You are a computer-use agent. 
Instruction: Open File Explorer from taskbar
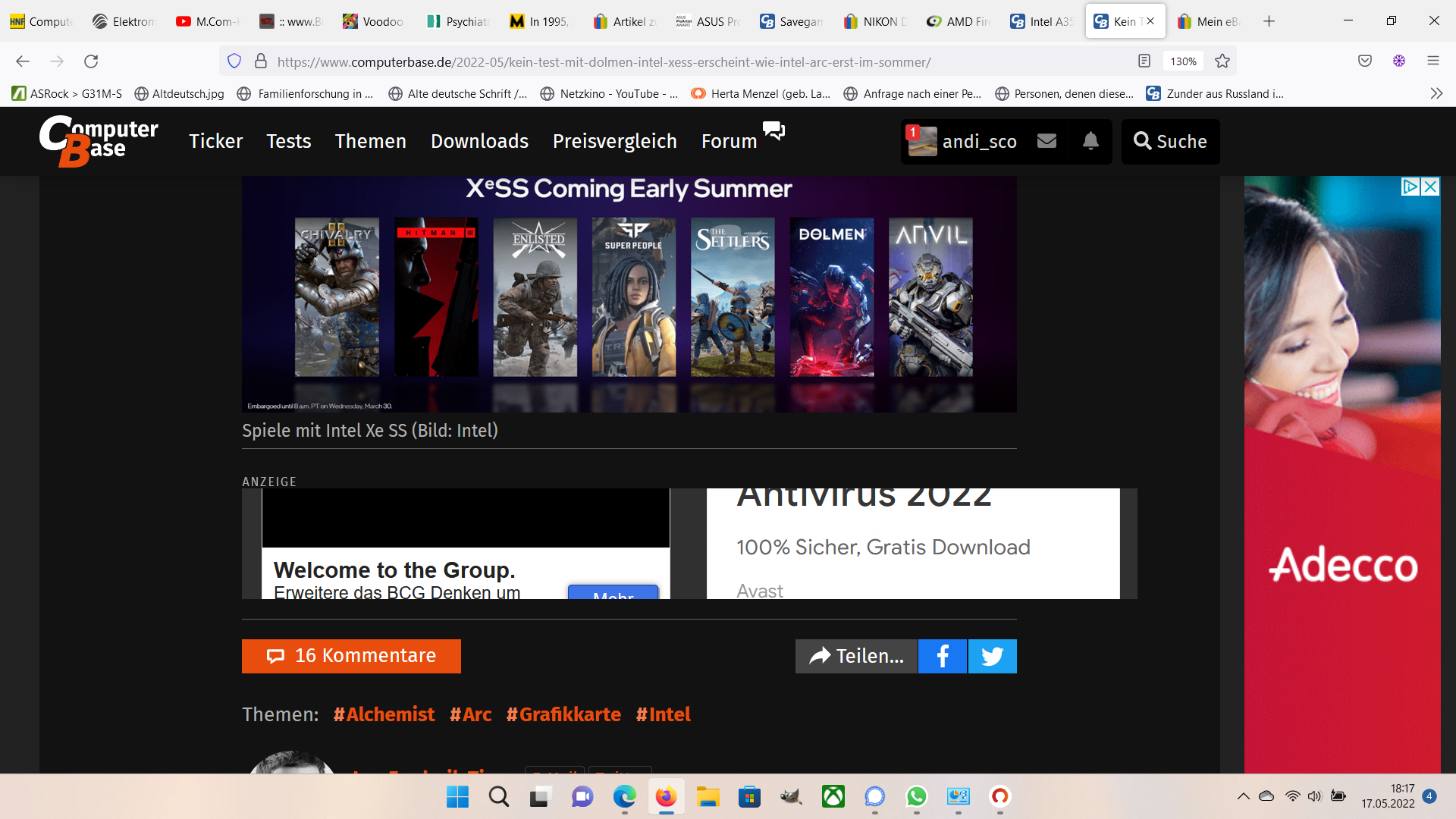[708, 796]
